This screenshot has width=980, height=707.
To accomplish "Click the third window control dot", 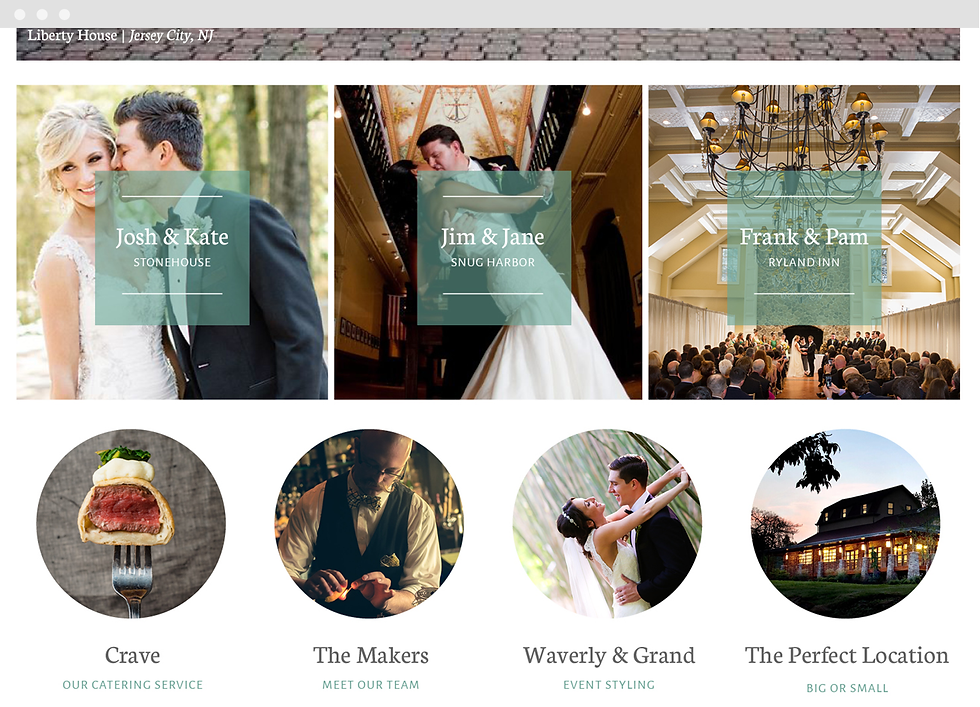I will point(64,14).
